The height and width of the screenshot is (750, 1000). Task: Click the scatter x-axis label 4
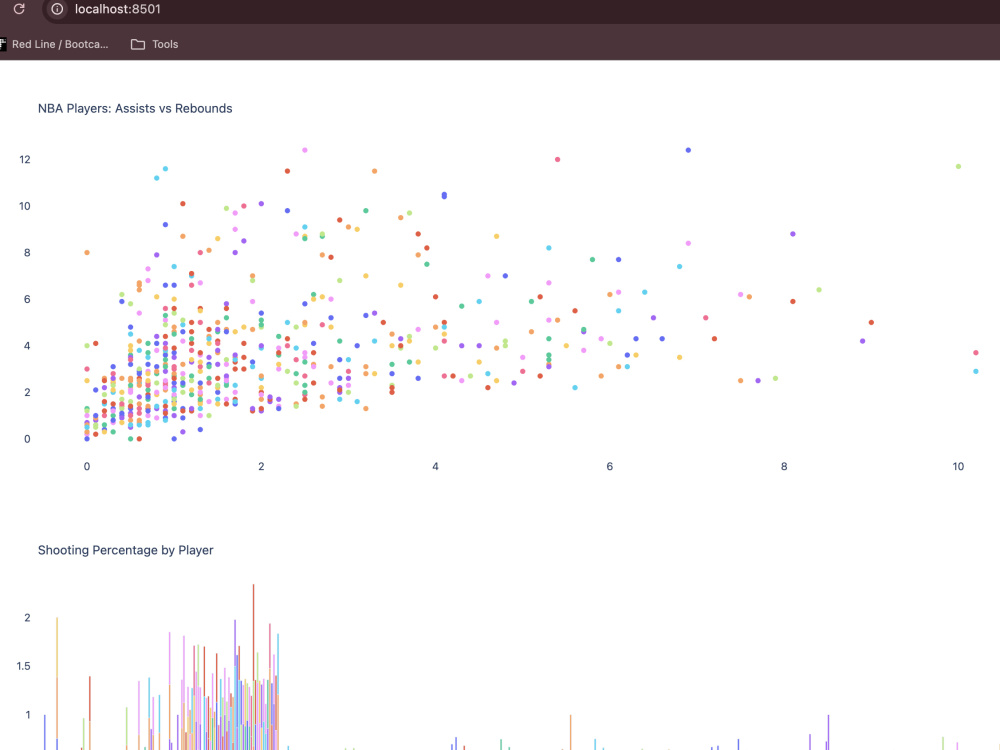click(x=436, y=466)
